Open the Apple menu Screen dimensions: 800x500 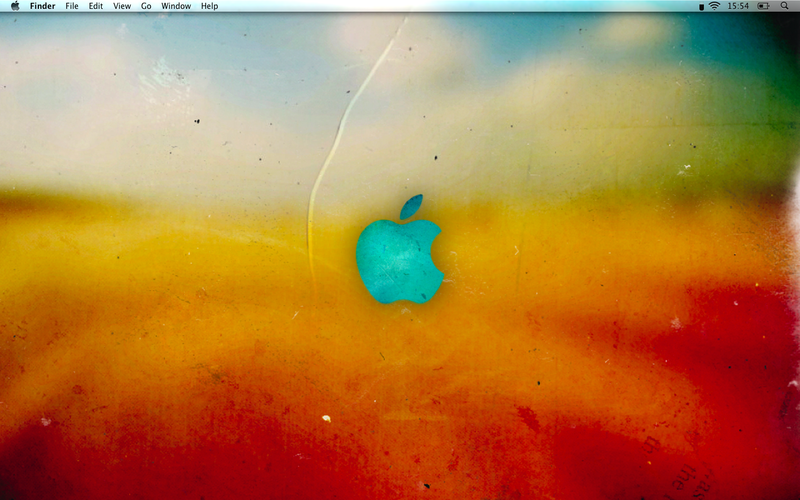click(15, 6)
